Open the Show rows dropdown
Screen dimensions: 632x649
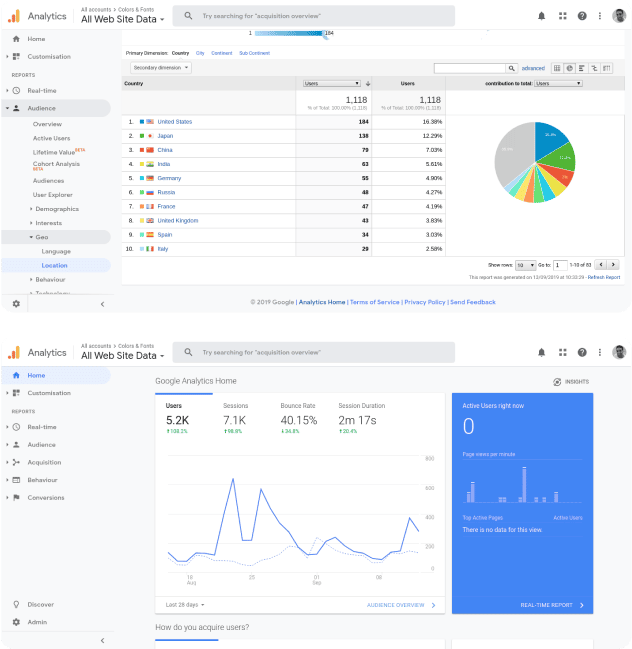pyautogui.click(x=525, y=265)
